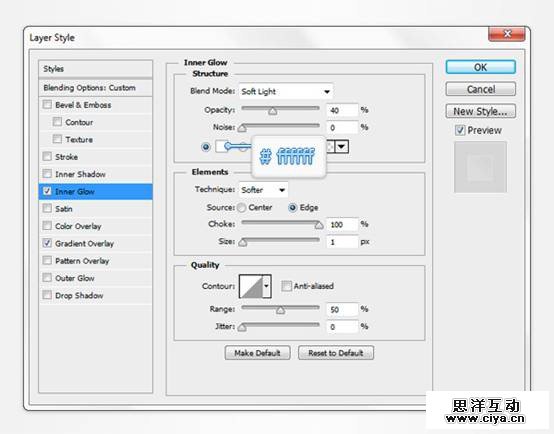Image resolution: width=554 pixels, height=434 pixels.
Task: Toggle the Gradient Overlay checkbox
Action: pos(47,243)
